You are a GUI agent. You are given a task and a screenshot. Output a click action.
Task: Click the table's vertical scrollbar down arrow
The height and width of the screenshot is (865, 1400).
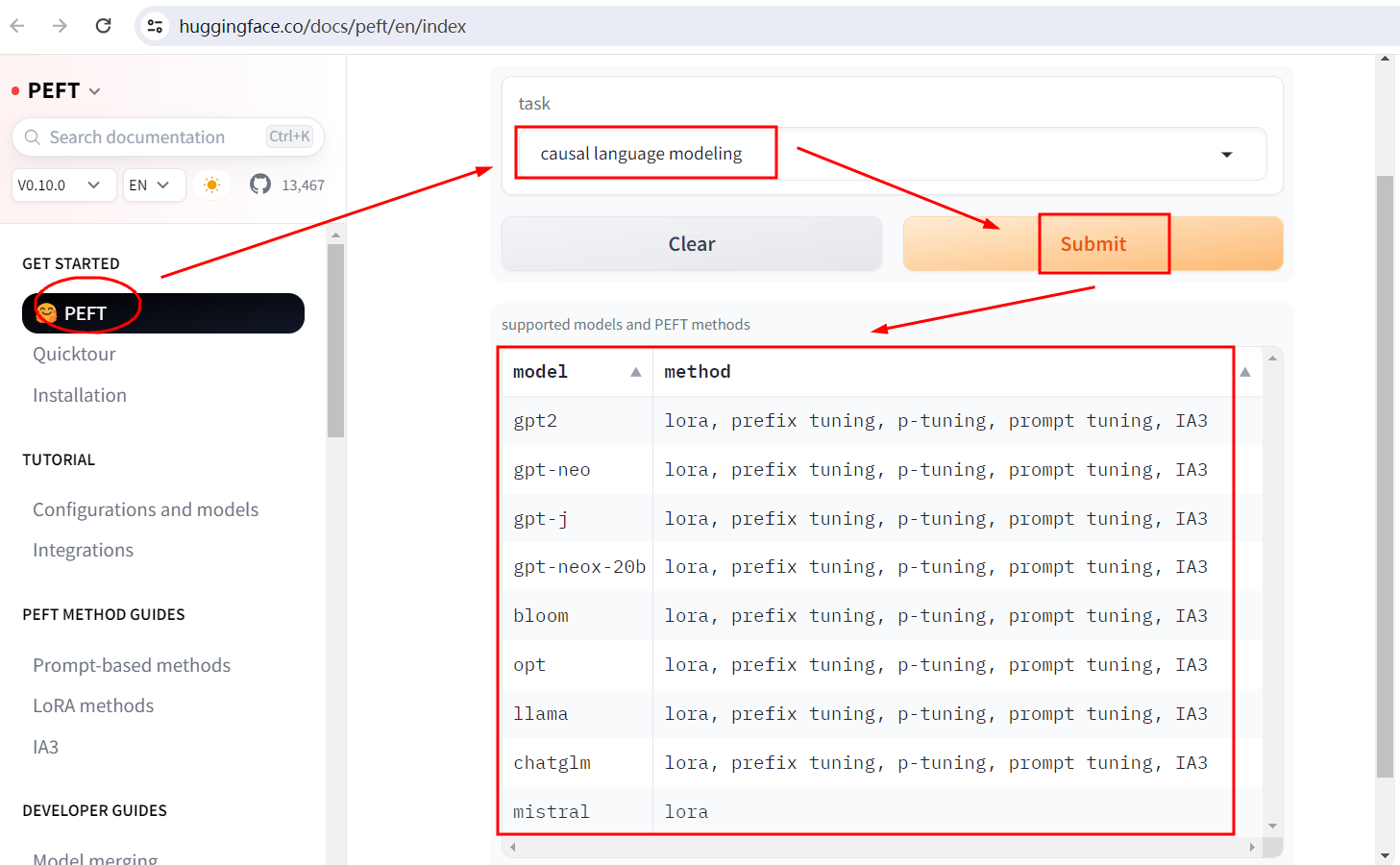[x=1272, y=826]
